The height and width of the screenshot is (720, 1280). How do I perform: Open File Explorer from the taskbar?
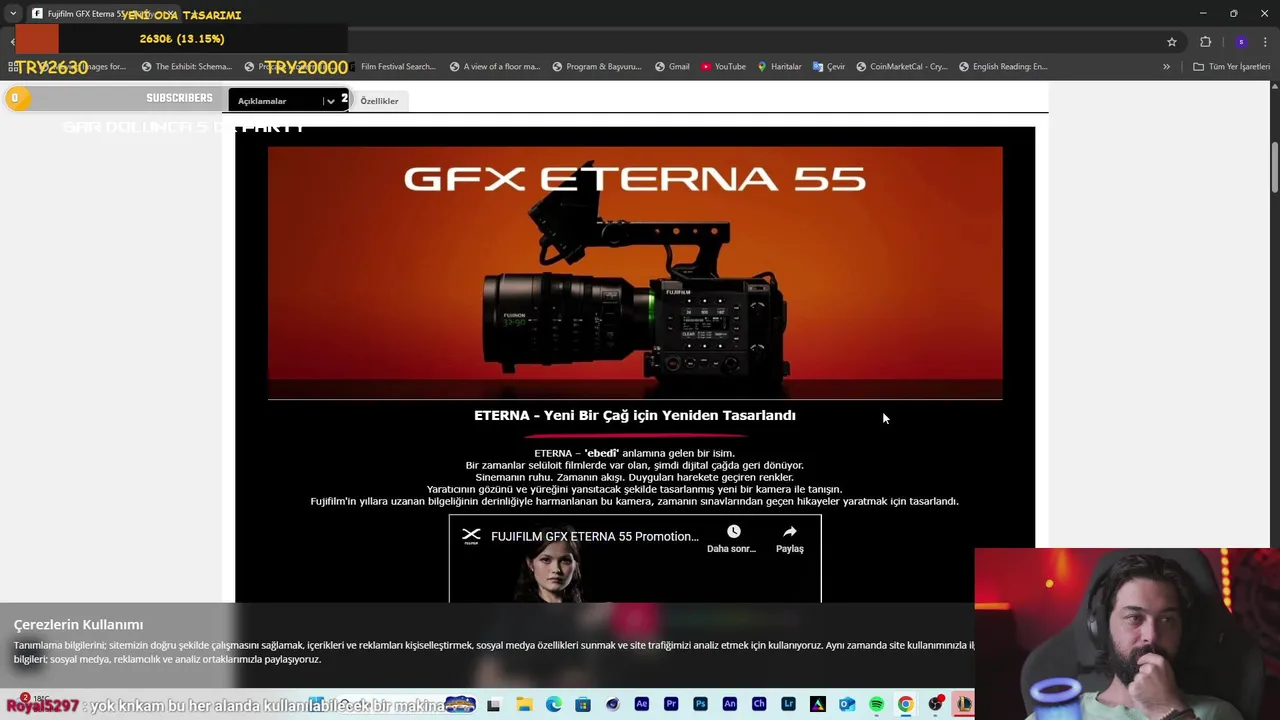(524, 705)
